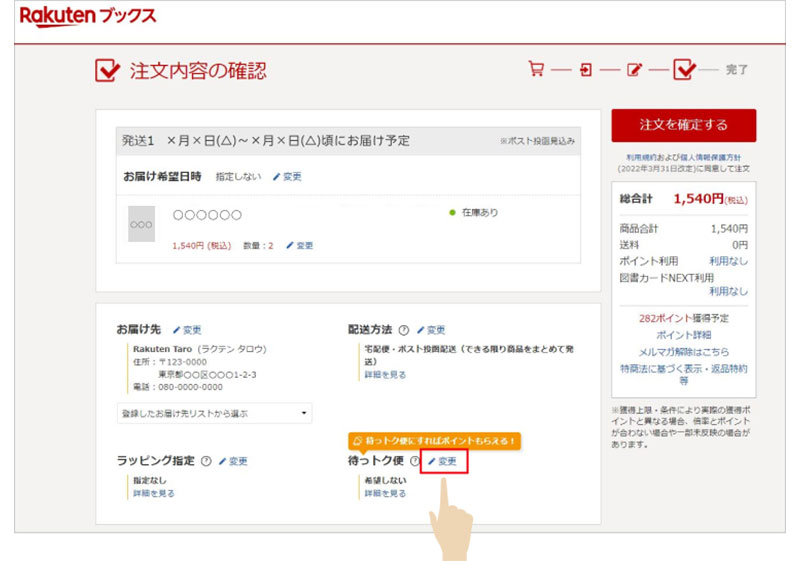Click the shopping cart step icon

pos(536,69)
